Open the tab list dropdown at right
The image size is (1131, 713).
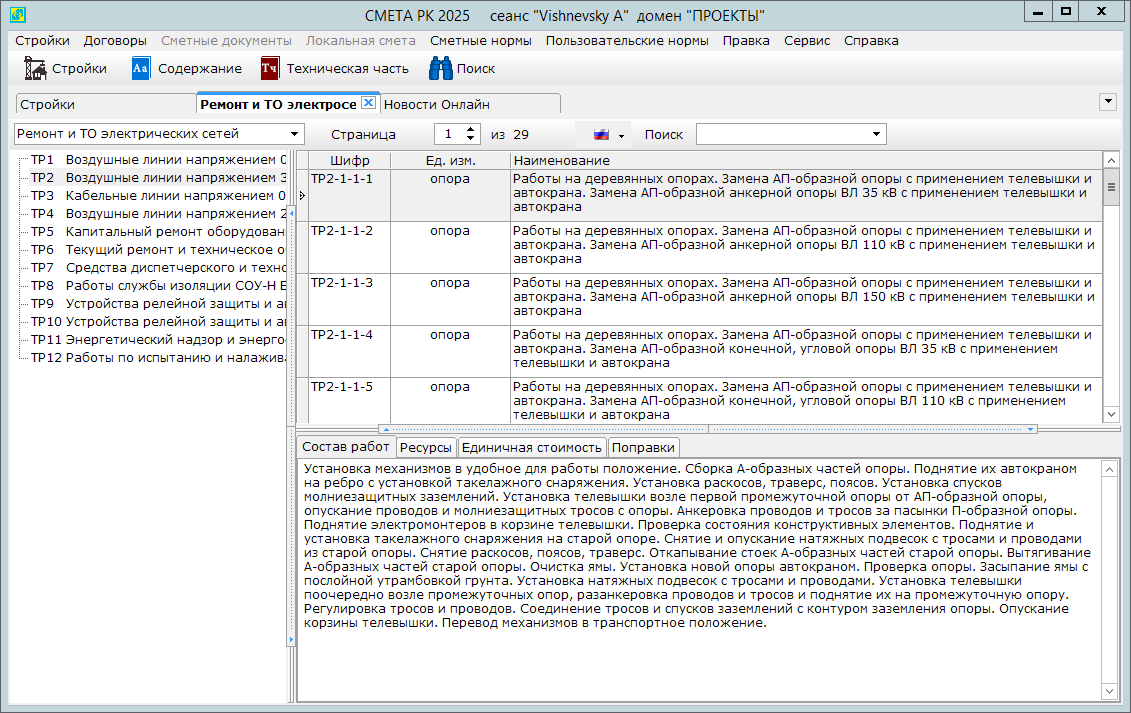coord(1109,102)
